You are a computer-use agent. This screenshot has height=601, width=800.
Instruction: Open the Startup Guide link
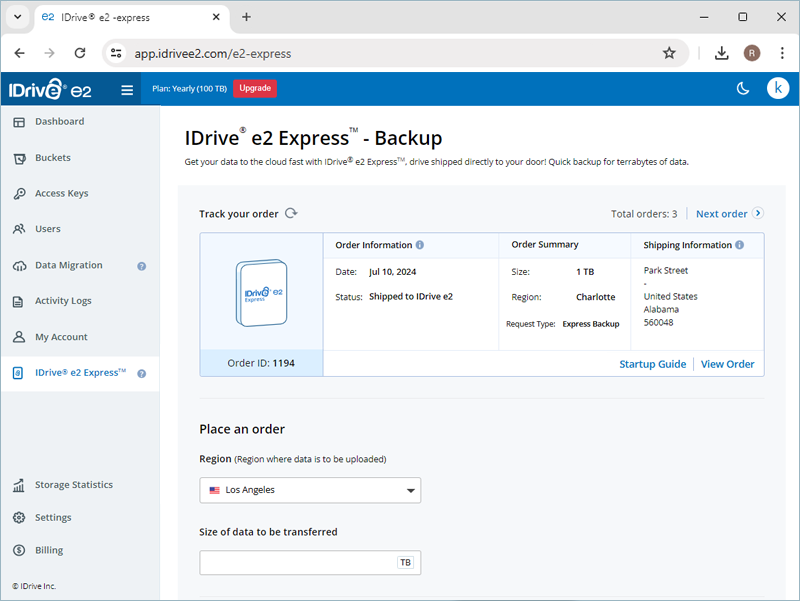tap(653, 364)
